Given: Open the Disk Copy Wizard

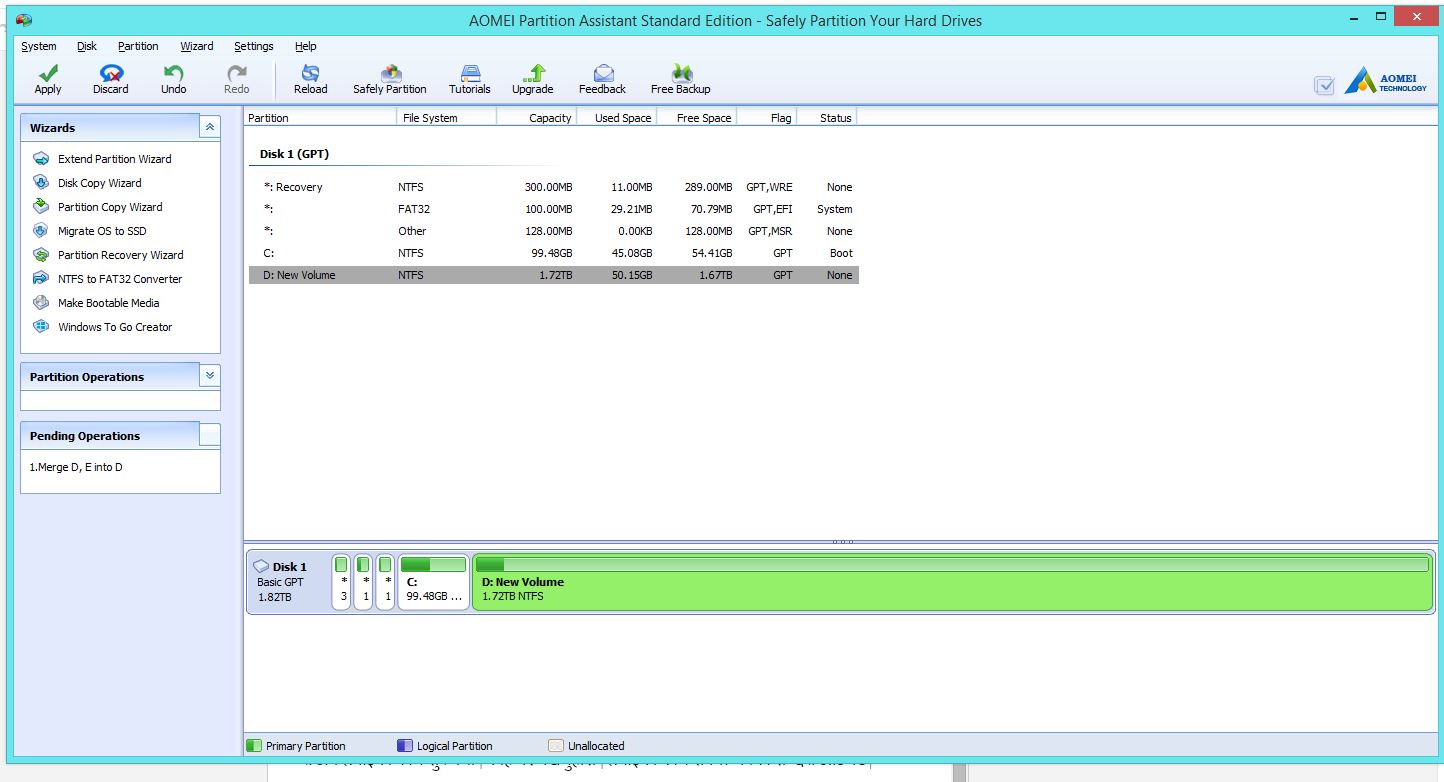Looking at the screenshot, I should [x=99, y=183].
